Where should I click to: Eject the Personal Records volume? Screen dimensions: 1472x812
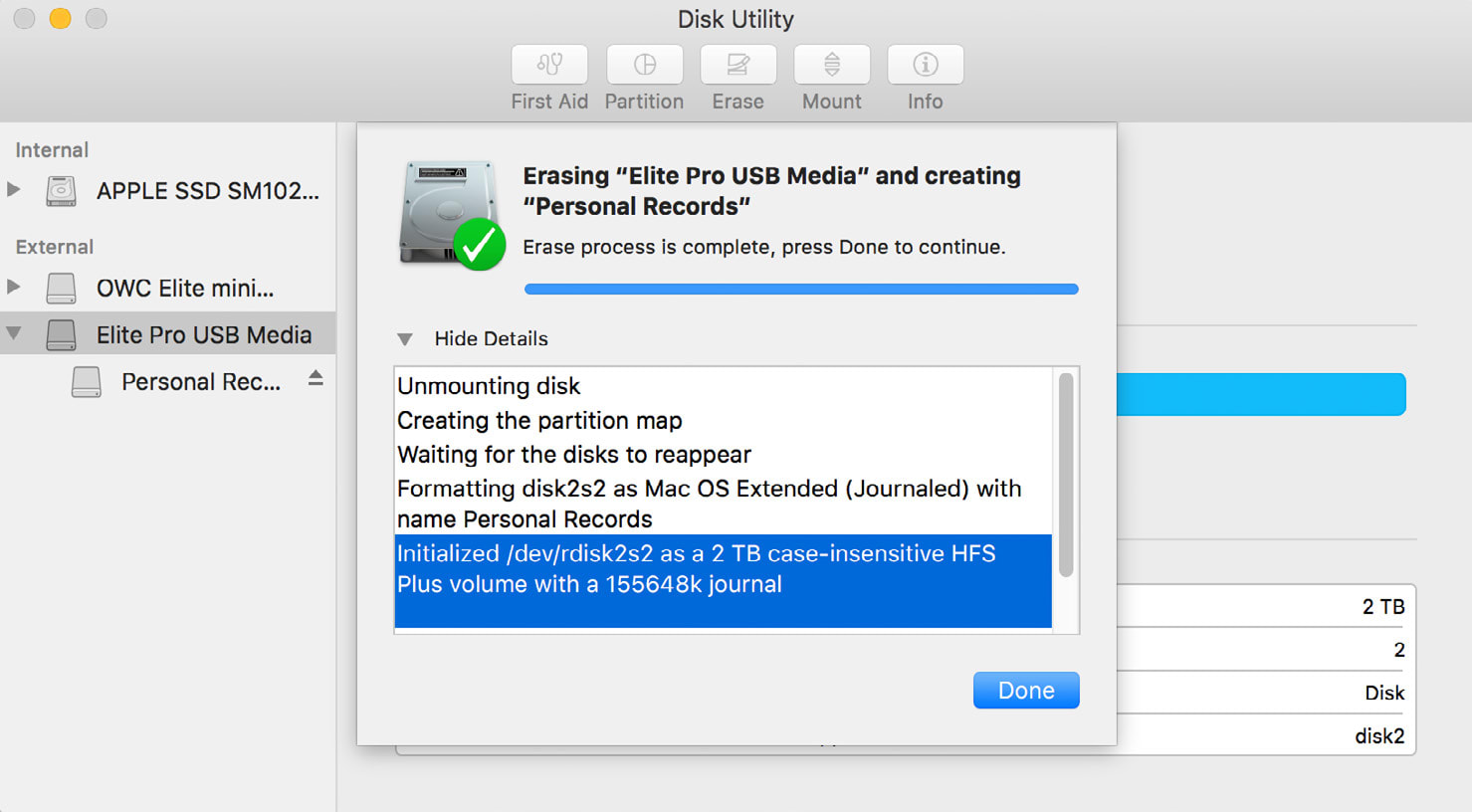point(315,378)
